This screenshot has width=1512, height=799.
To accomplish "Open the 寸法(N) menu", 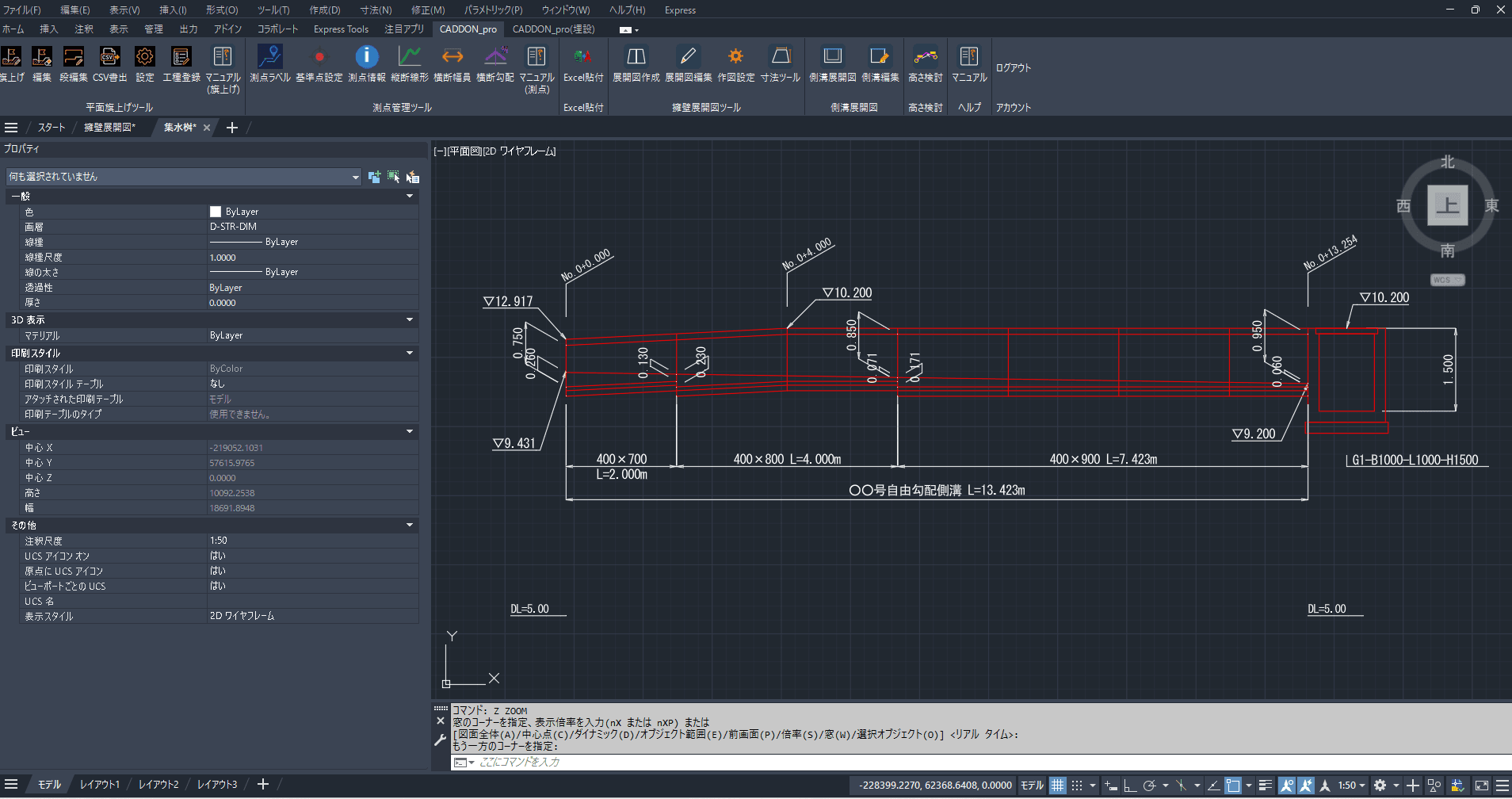I will coord(376,10).
